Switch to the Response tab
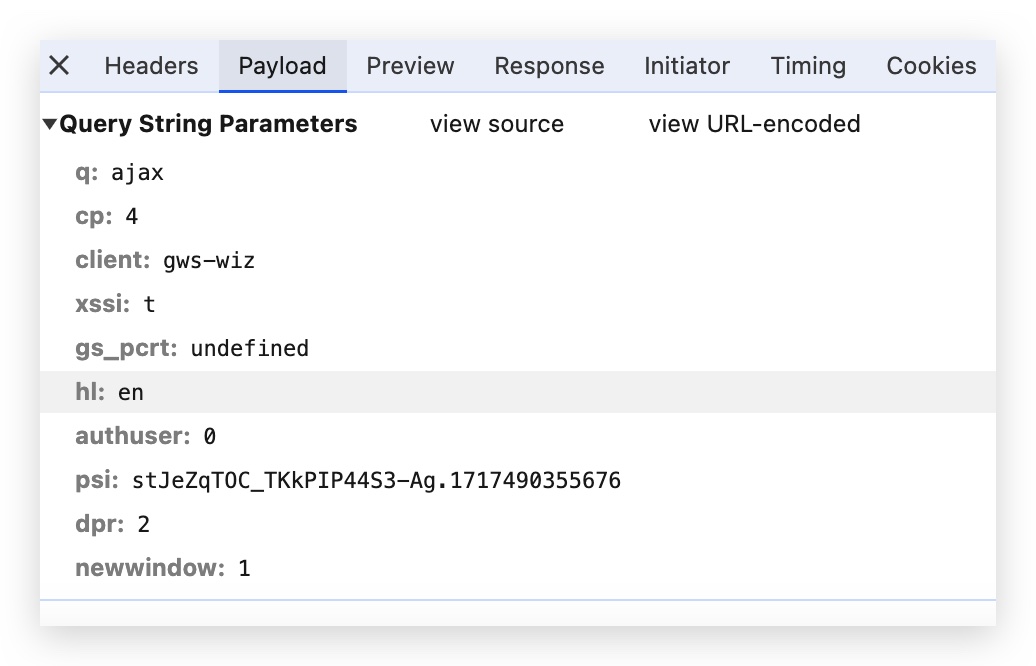 [549, 66]
